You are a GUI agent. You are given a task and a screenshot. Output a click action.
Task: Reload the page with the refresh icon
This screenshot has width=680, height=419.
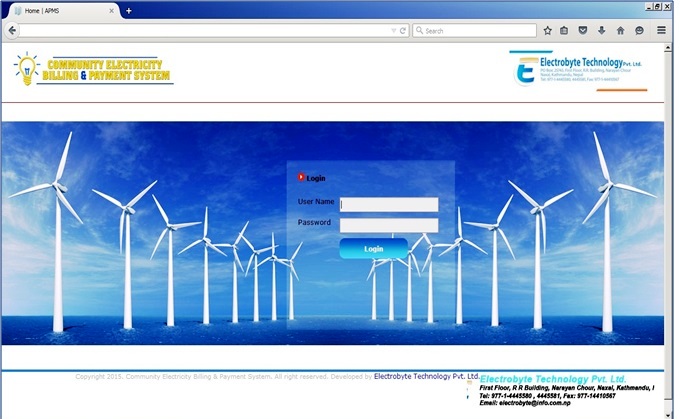tap(403, 31)
